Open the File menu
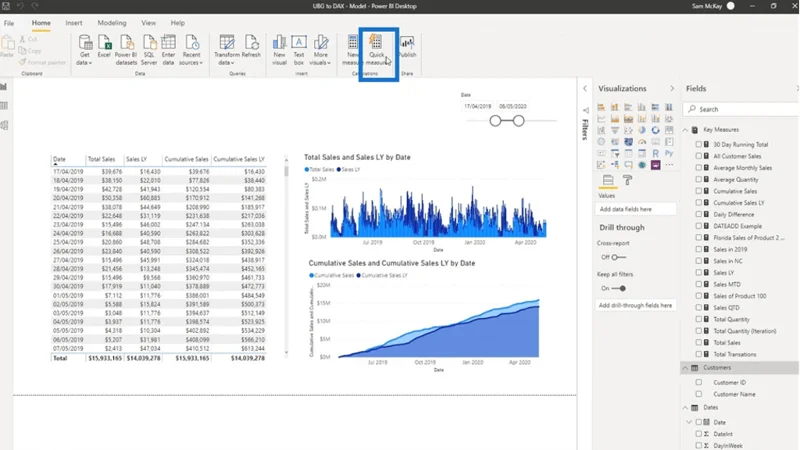 (x=9, y=23)
